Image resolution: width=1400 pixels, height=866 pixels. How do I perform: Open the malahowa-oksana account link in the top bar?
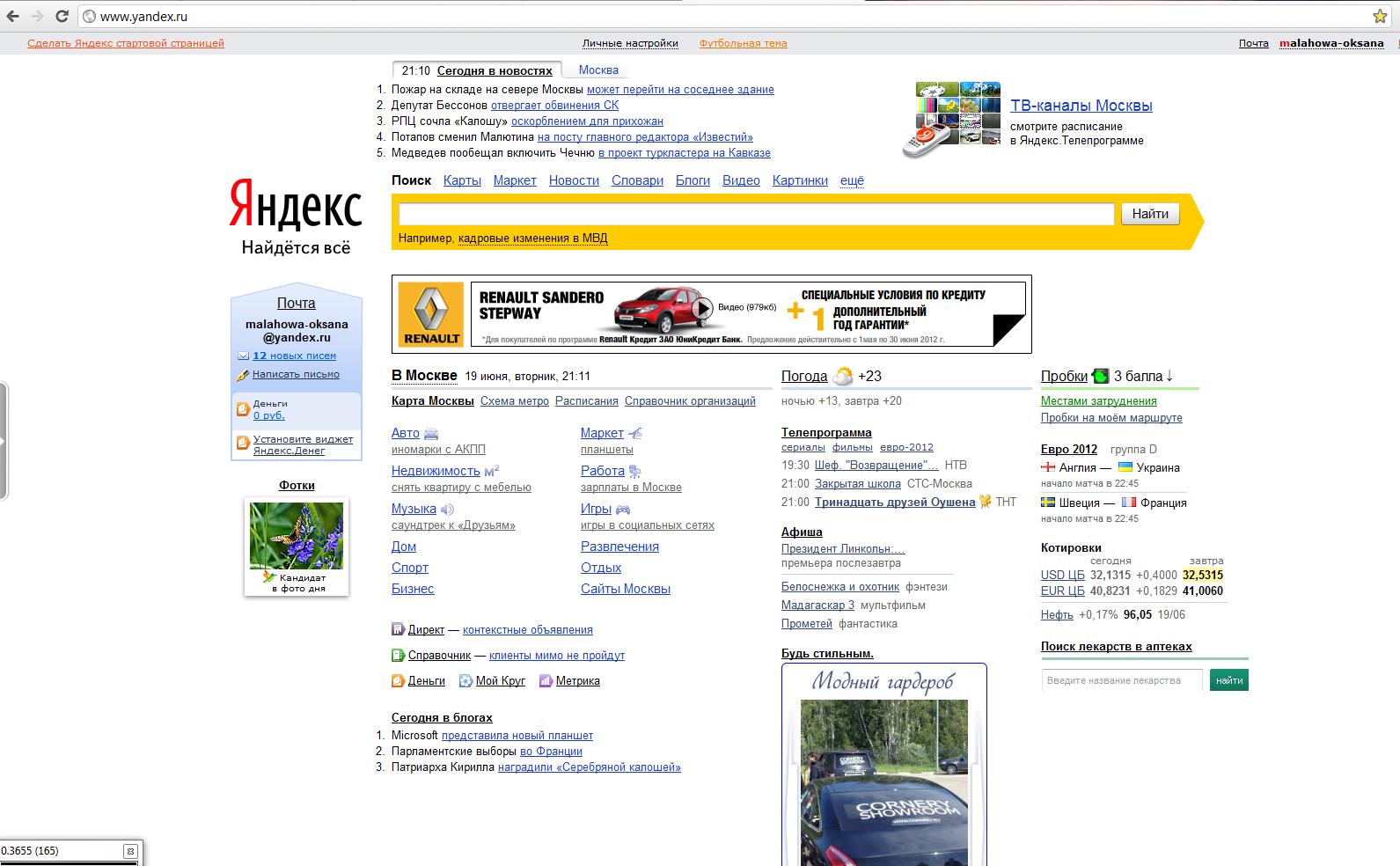pos(1331,43)
